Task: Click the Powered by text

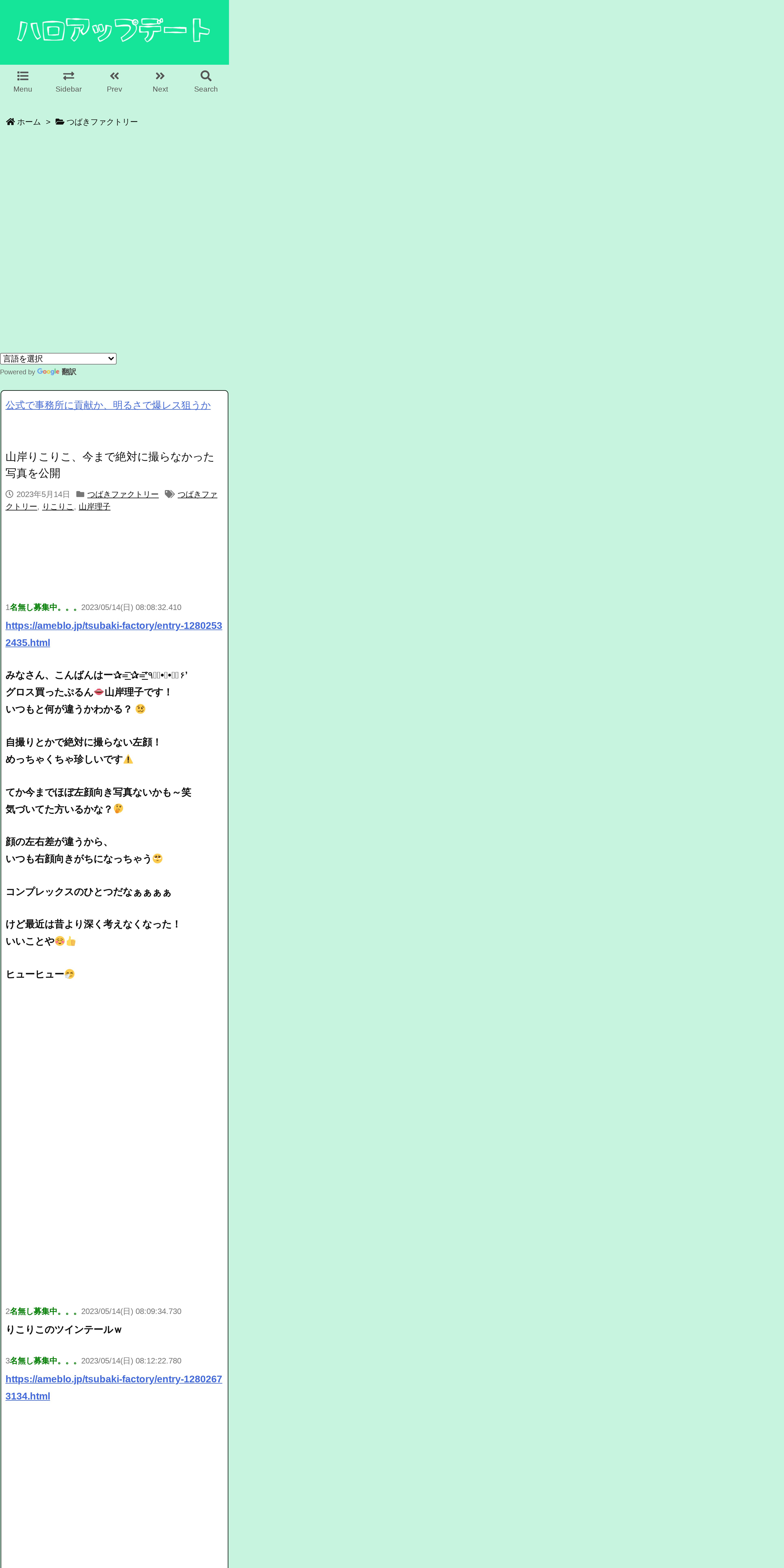Action: (18, 372)
